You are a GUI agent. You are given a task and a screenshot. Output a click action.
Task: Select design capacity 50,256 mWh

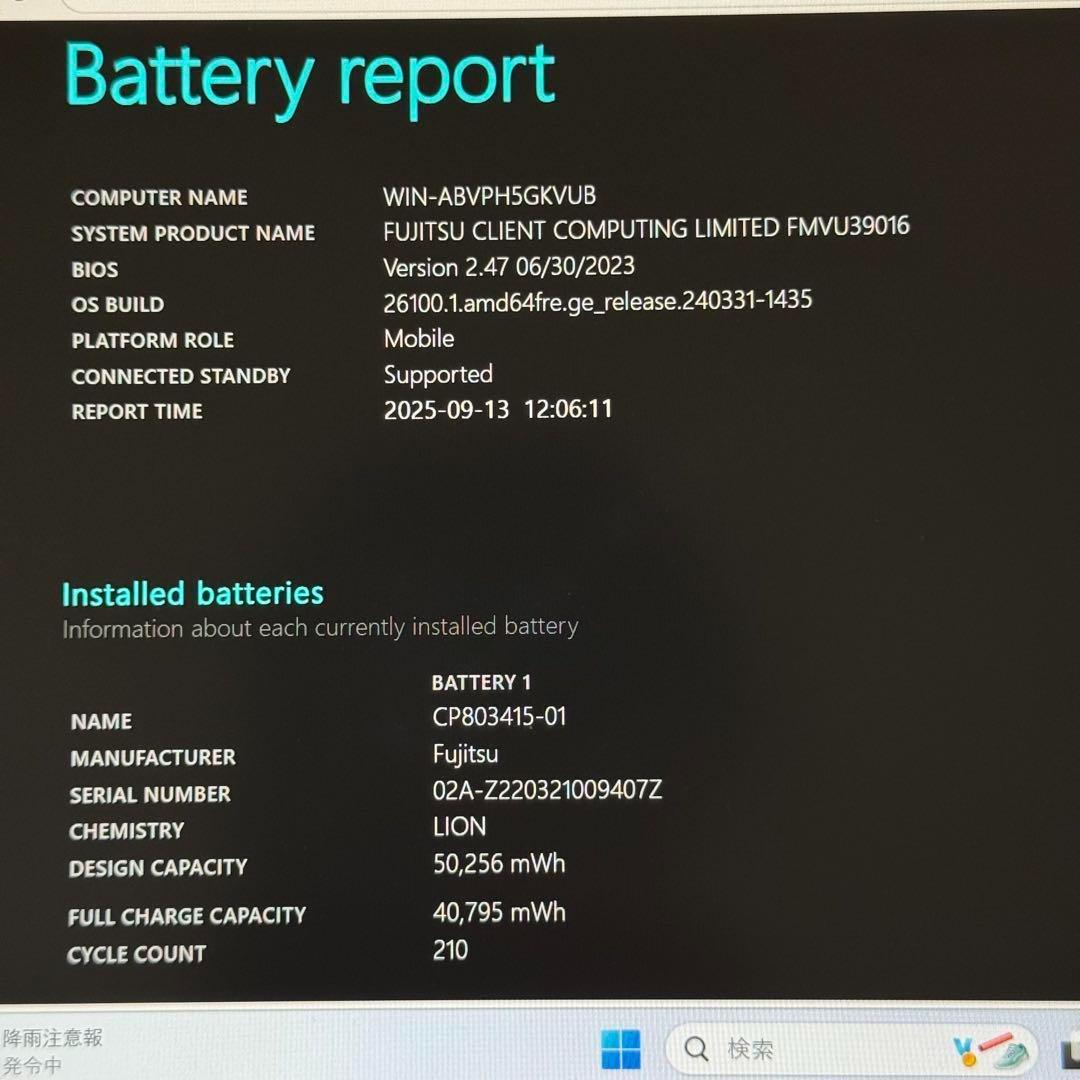pos(499,864)
